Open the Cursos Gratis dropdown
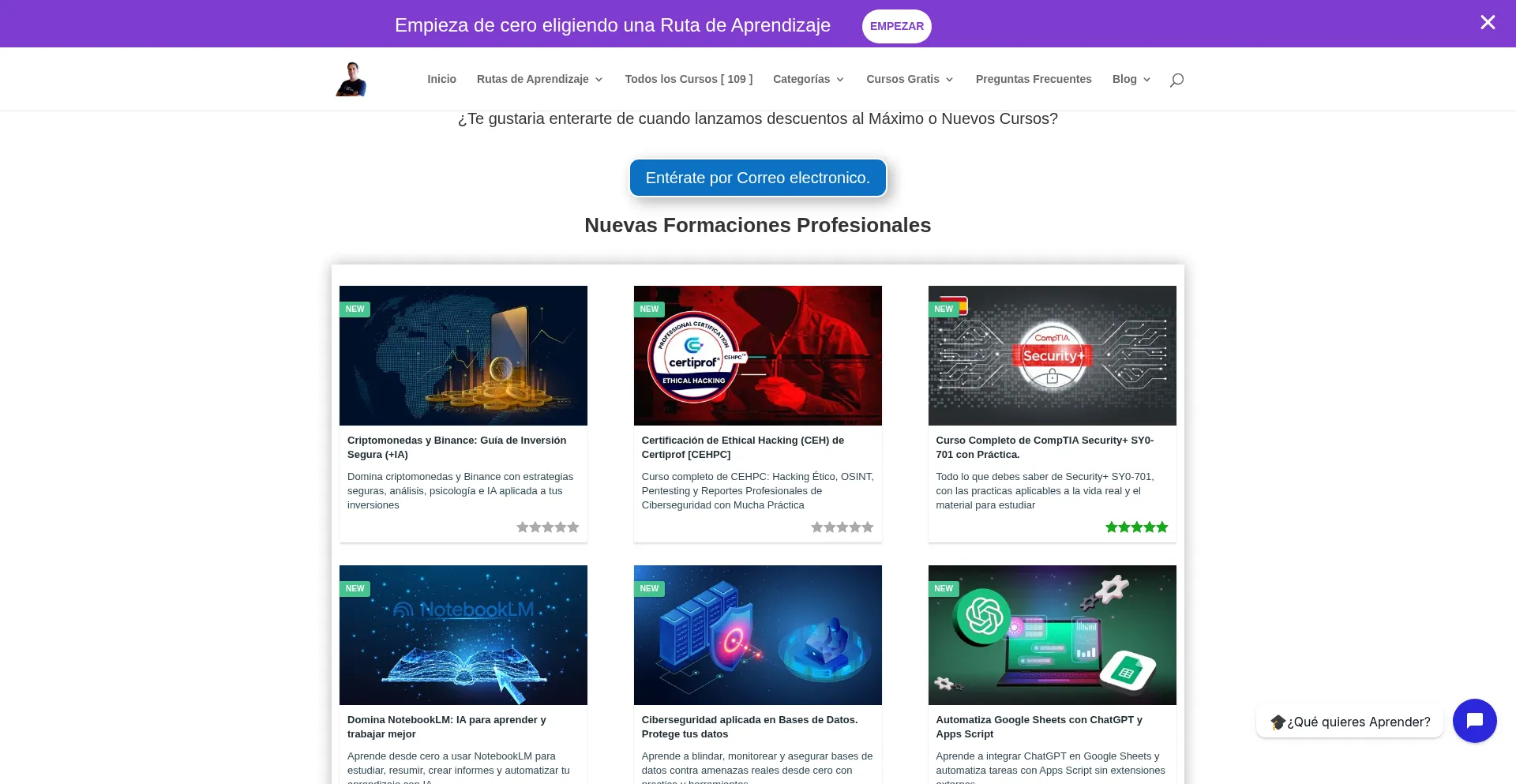The height and width of the screenshot is (784, 1516). pyautogui.click(x=910, y=79)
